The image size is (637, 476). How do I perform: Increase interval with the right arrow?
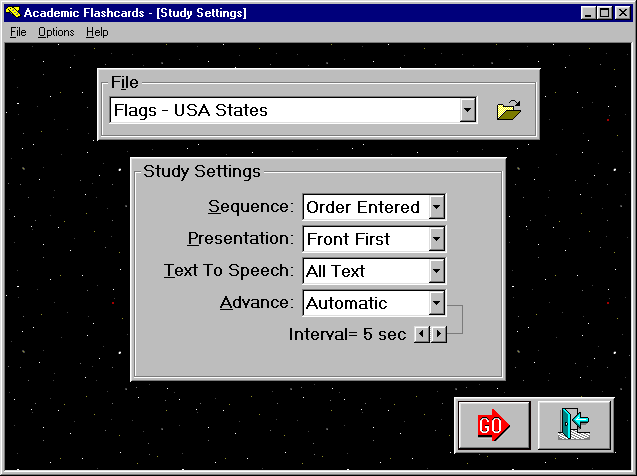tap(438, 334)
